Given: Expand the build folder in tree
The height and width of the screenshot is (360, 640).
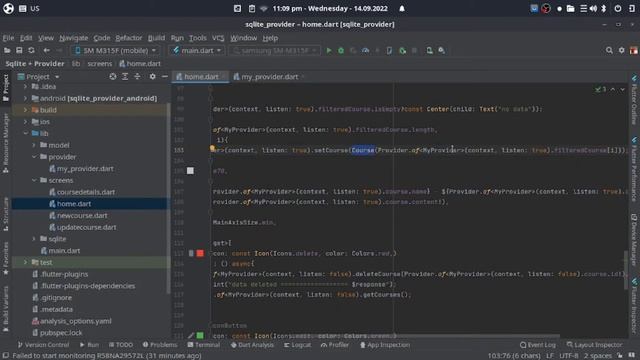Looking at the screenshot, I should pyautogui.click(x=25, y=110).
